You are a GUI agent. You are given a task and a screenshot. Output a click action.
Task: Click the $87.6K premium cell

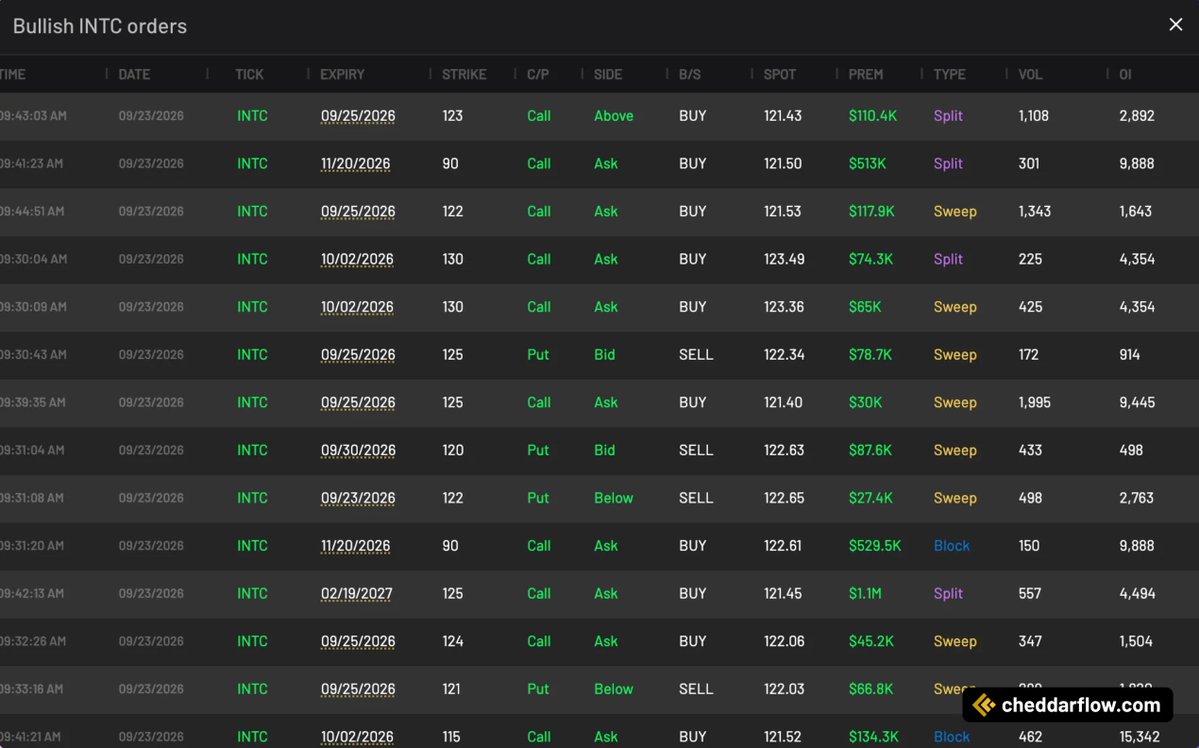pos(870,450)
